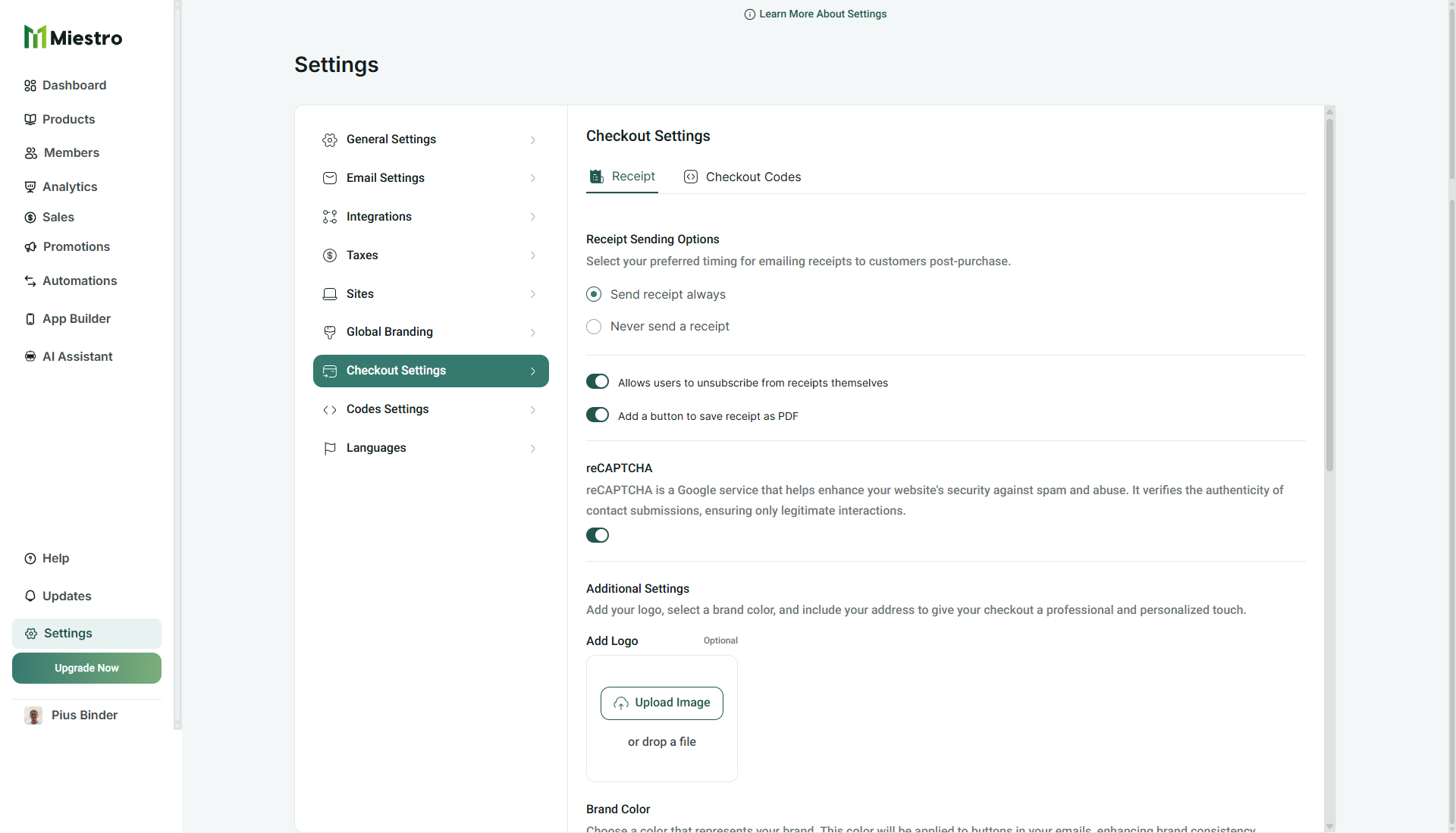The width and height of the screenshot is (1456, 833).
Task: Click the Analytics icon in sidebar
Action: (x=30, y=187)
